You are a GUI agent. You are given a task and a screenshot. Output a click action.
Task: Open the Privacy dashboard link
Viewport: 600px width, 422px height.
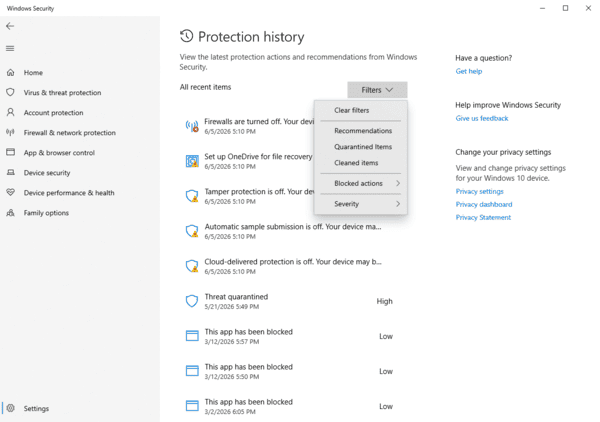484,204
